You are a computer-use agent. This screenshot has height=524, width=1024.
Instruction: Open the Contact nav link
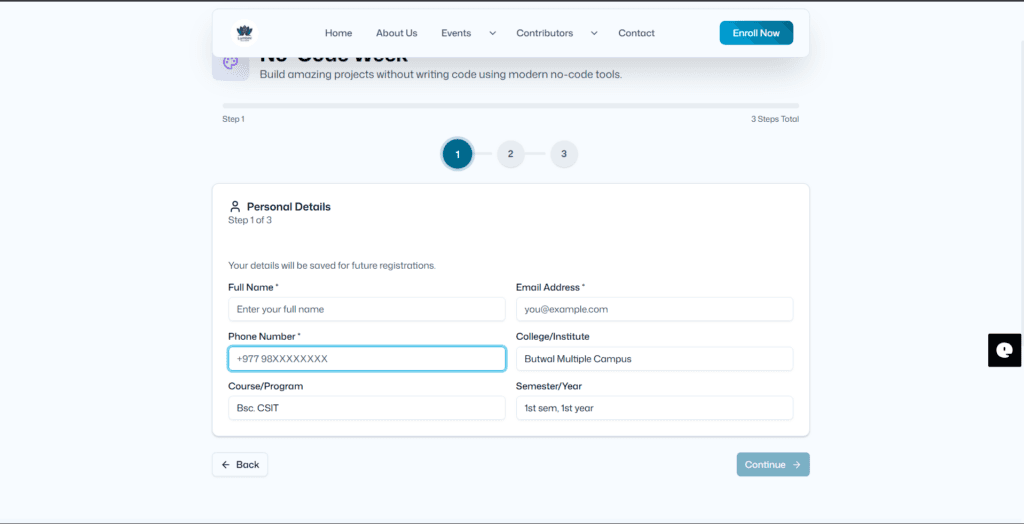tap(636, 33)
